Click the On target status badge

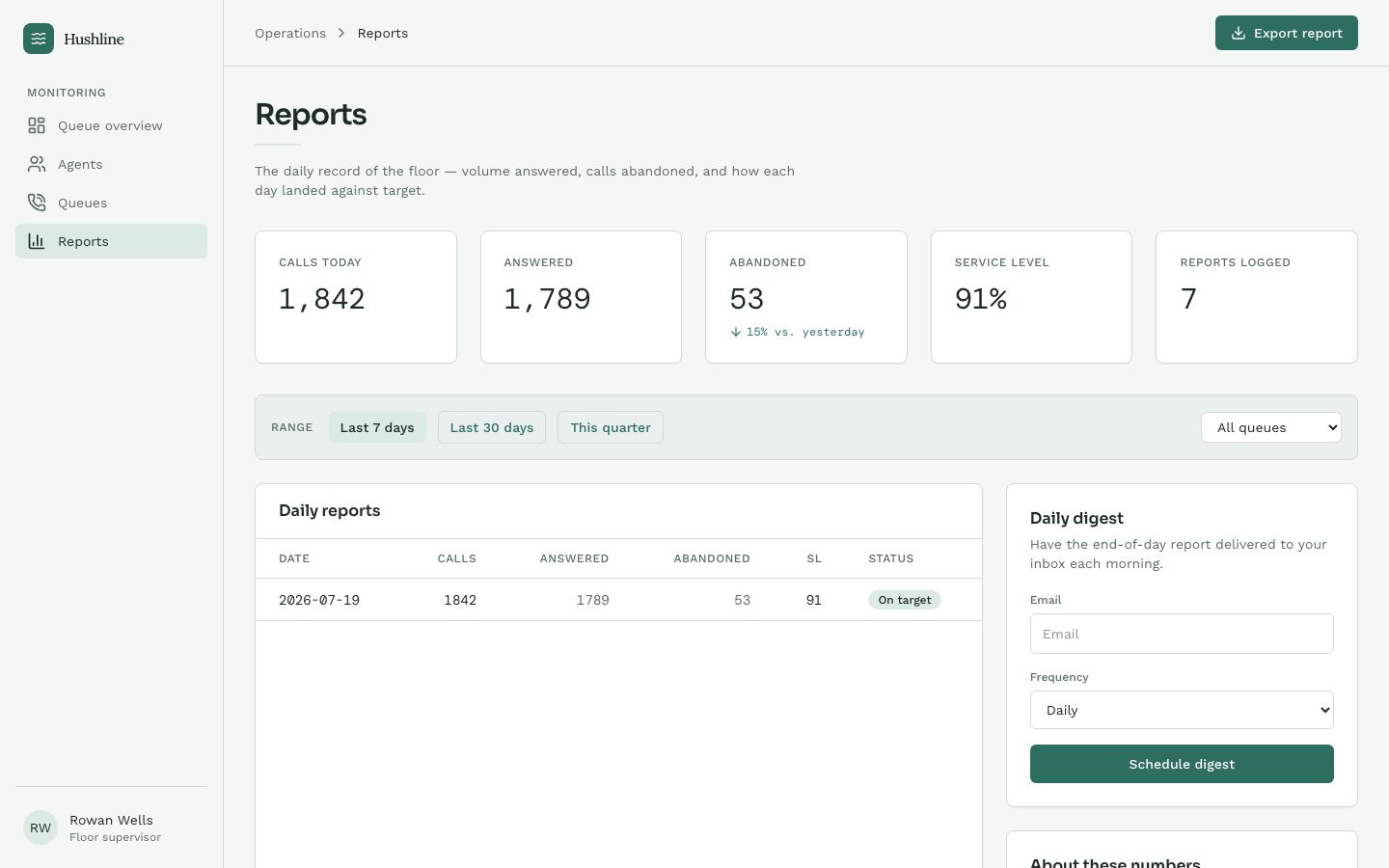(x=905, y=600)
